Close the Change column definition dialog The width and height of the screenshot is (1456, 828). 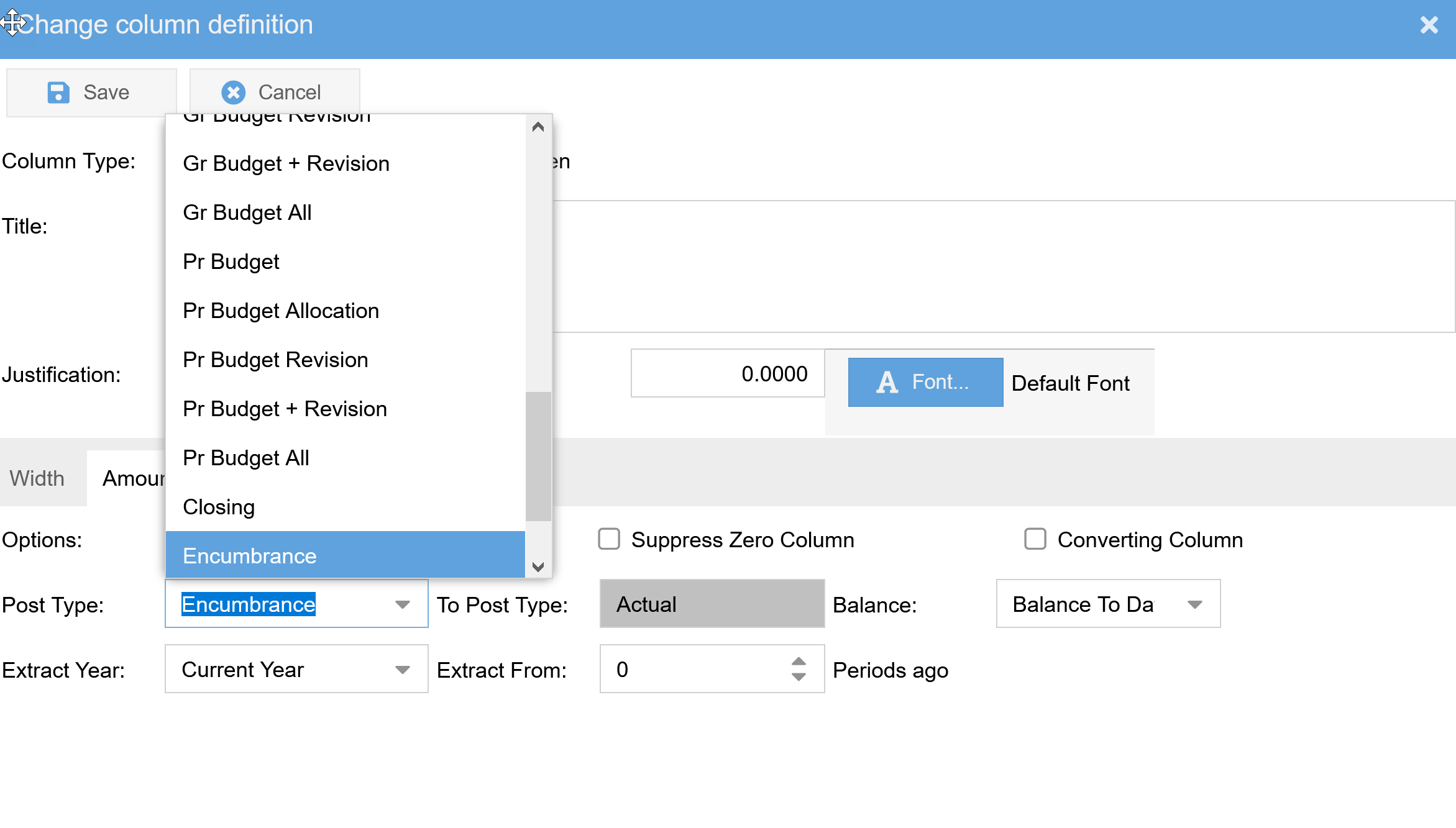[1429, 25]
